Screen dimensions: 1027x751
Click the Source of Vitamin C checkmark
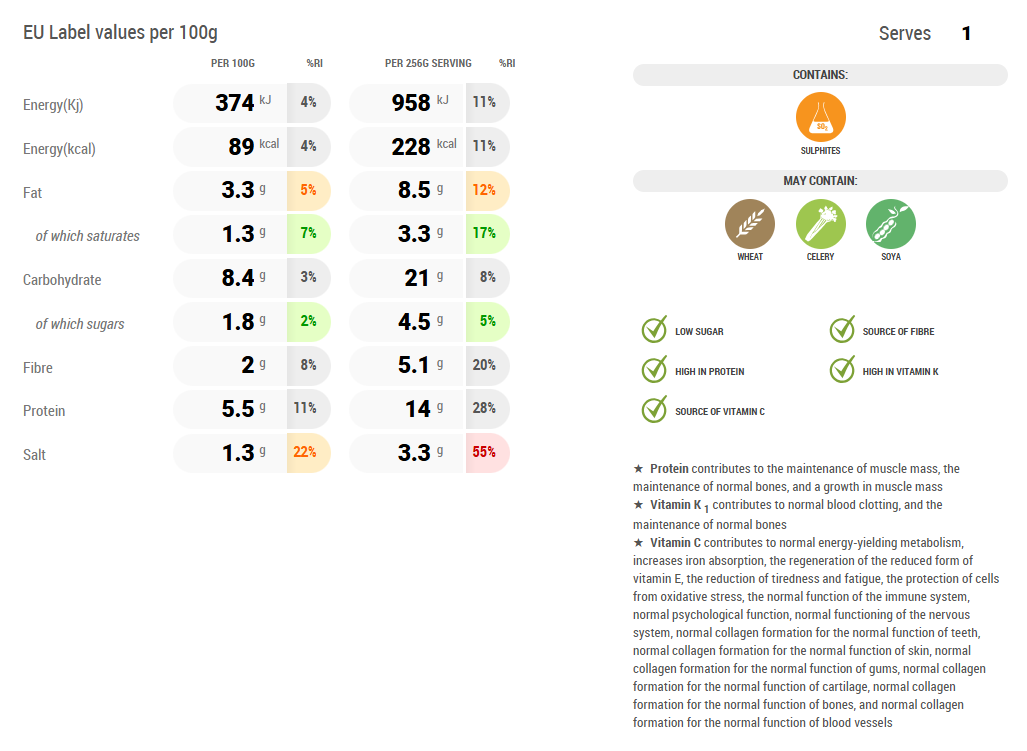654,410
